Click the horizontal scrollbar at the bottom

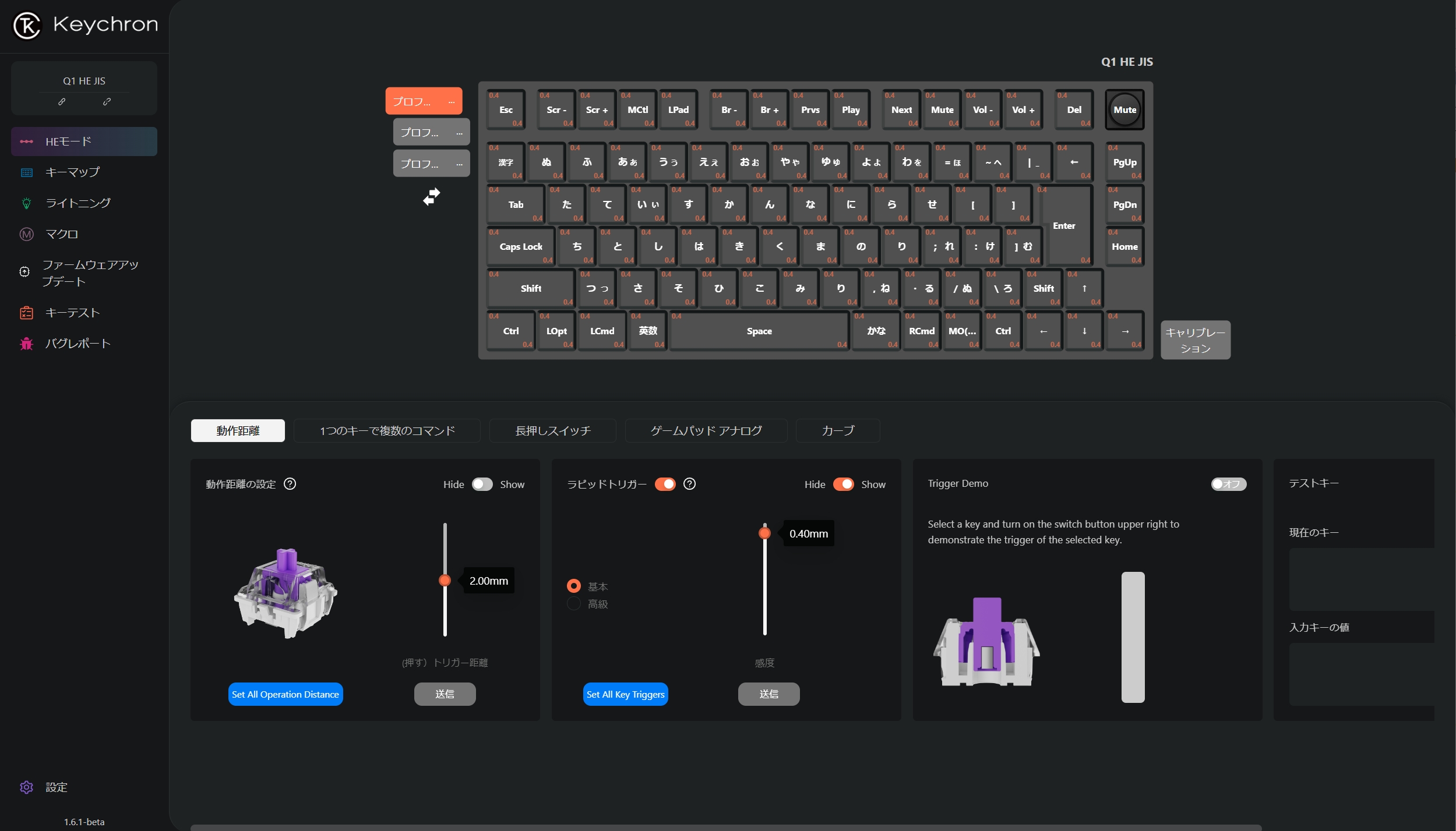coord(725,828)
